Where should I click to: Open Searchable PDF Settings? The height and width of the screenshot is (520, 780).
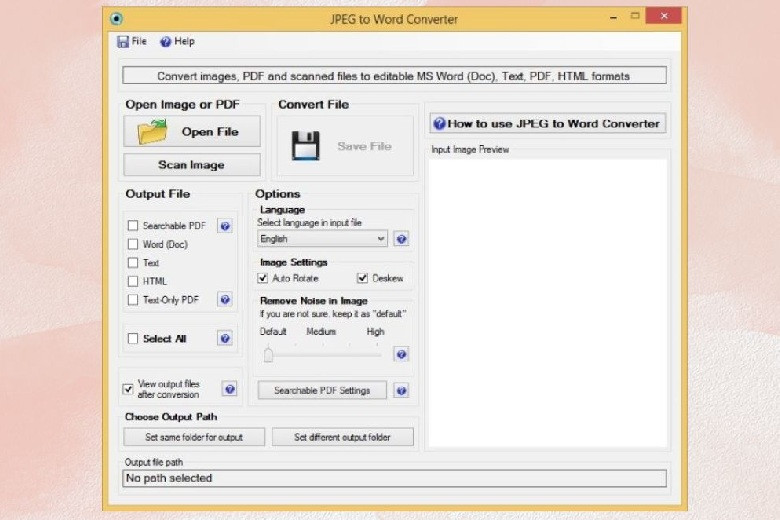tap(322, 391)
